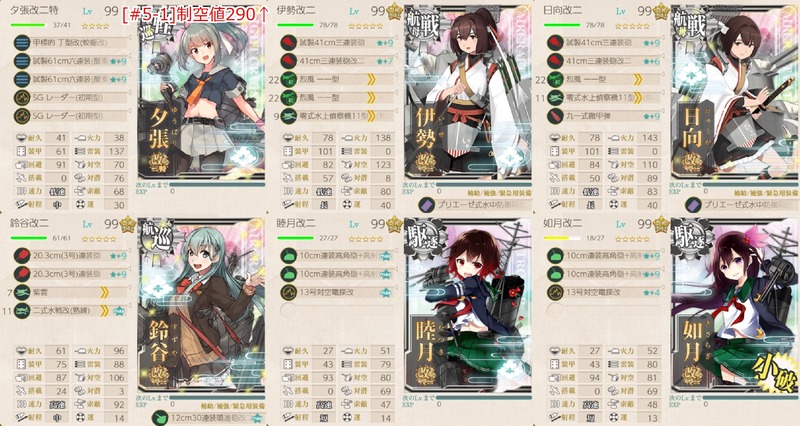Select Hyuga's character card portrait
This screenshot has height=426, width=800.
[734, 93]
